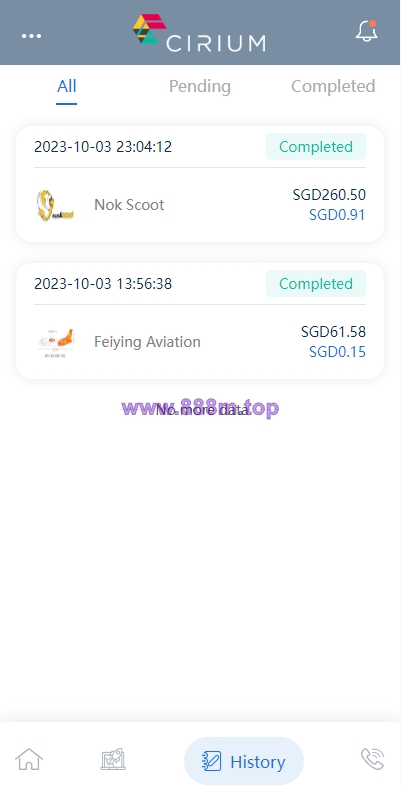Open customer support phone icon
401x789 pixels.
[x=372, y=759]
